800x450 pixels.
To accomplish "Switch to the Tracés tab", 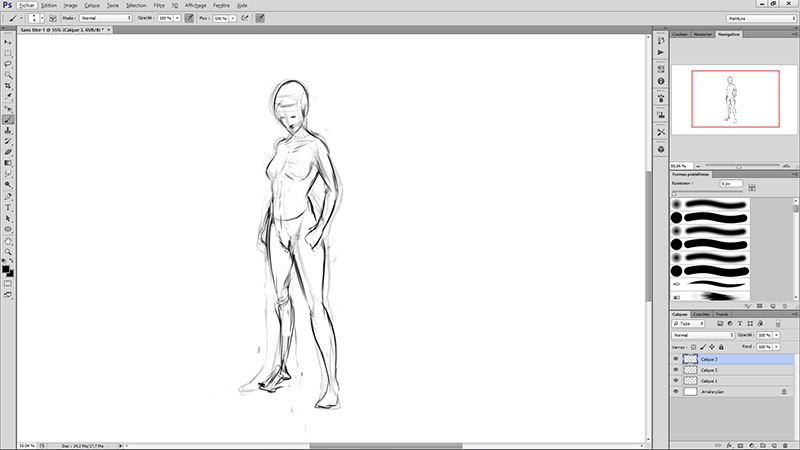I will [x=721, y=314].
